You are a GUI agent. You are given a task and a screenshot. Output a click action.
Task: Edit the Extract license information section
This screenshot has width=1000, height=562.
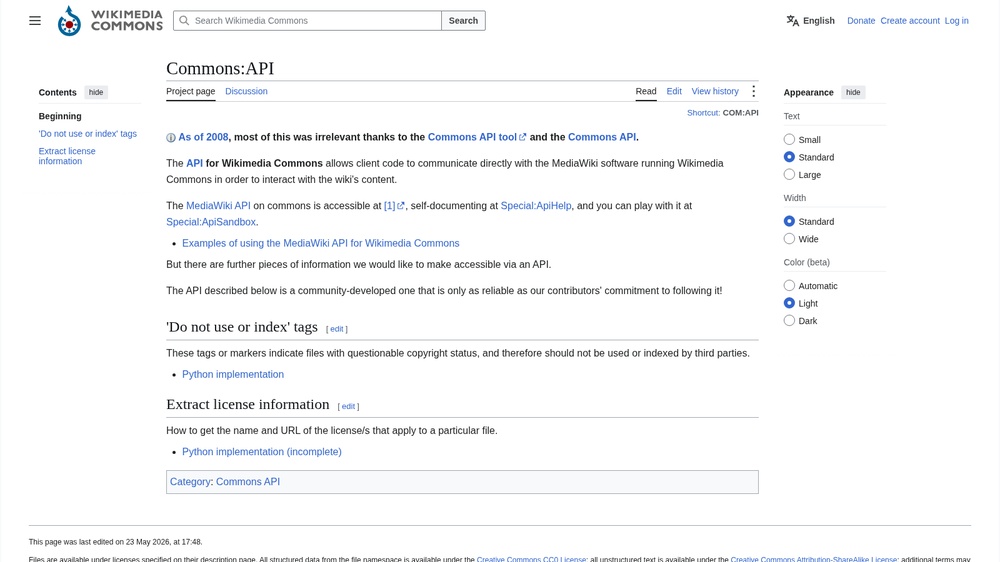tap(348, 406)
